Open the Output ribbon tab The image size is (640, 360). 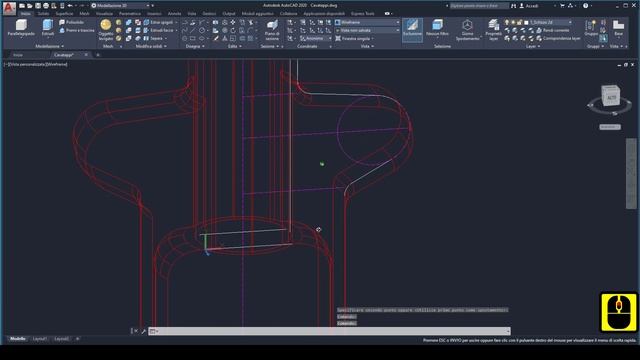point(229,13)
